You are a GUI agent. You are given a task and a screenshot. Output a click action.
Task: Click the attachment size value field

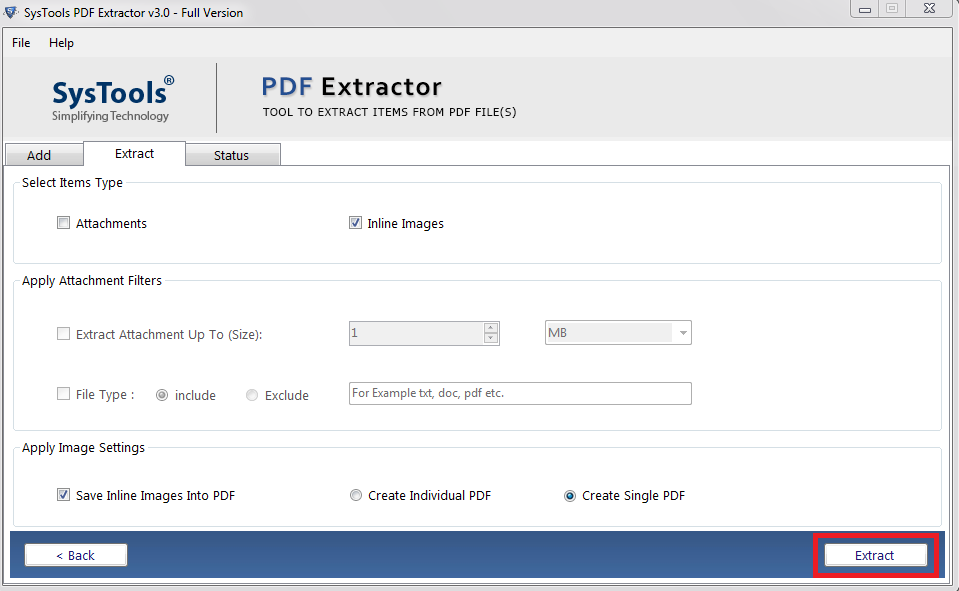(x=417, y=333)
